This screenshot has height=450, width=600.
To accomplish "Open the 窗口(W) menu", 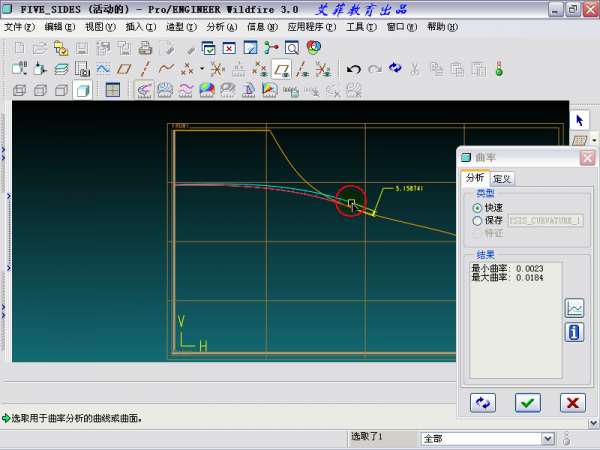I will tap(402, 27).
